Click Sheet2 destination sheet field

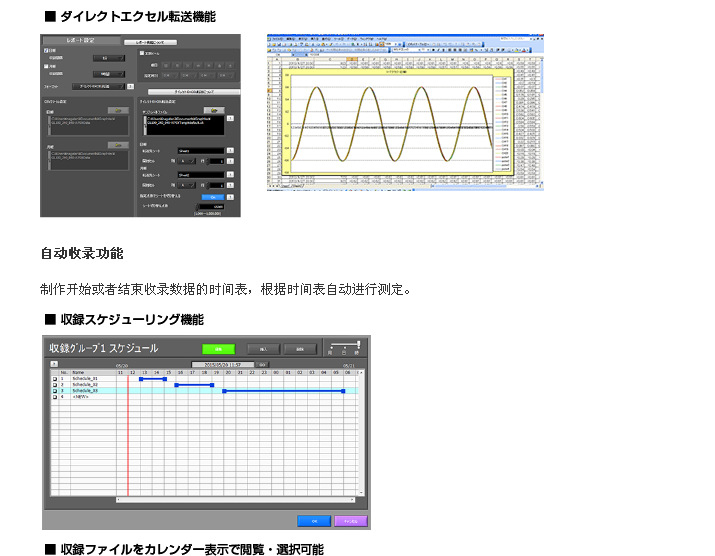pyautogui.click(x=201, y=175)
